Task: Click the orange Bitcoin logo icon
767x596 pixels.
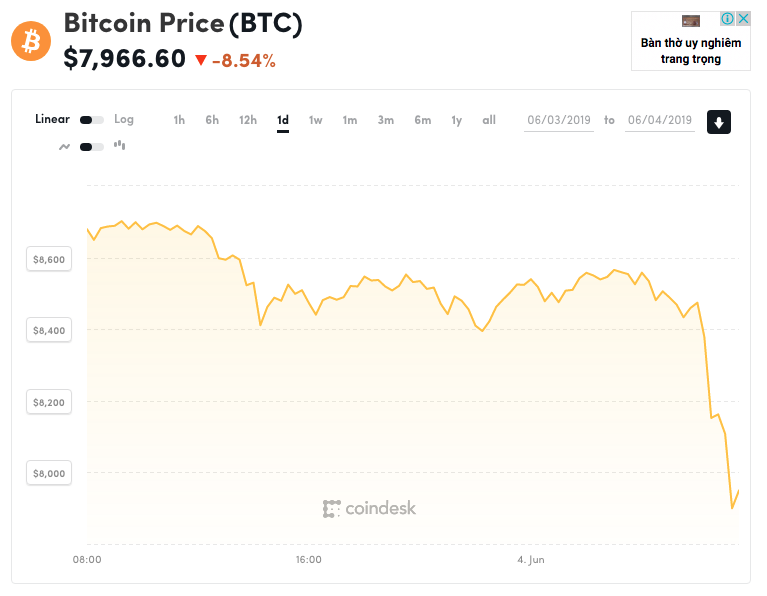Action: (x=31, y=41)
